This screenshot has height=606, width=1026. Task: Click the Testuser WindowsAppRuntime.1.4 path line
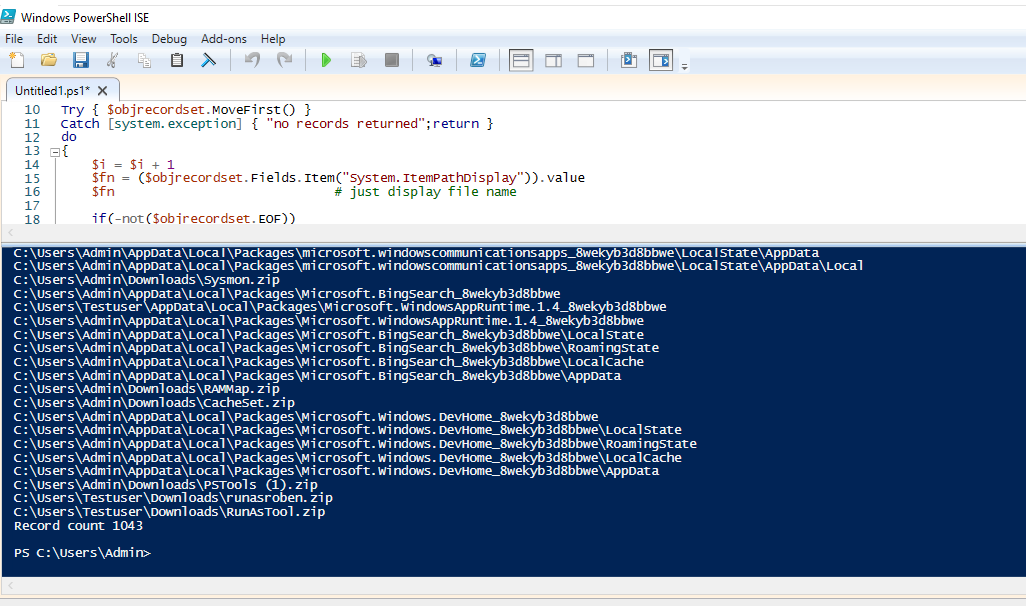340,307
